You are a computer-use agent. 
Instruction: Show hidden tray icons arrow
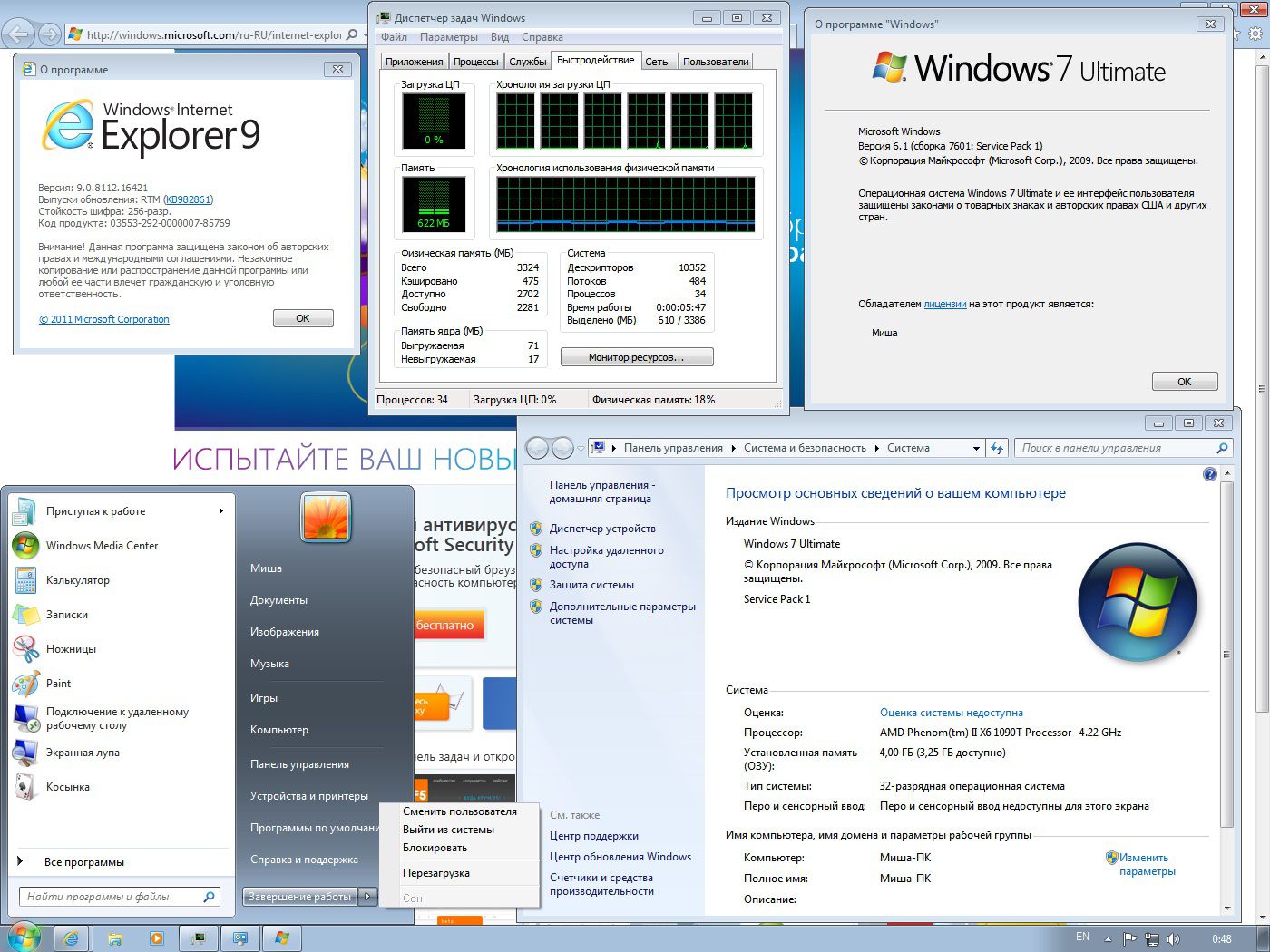[x=1108, y=939]
